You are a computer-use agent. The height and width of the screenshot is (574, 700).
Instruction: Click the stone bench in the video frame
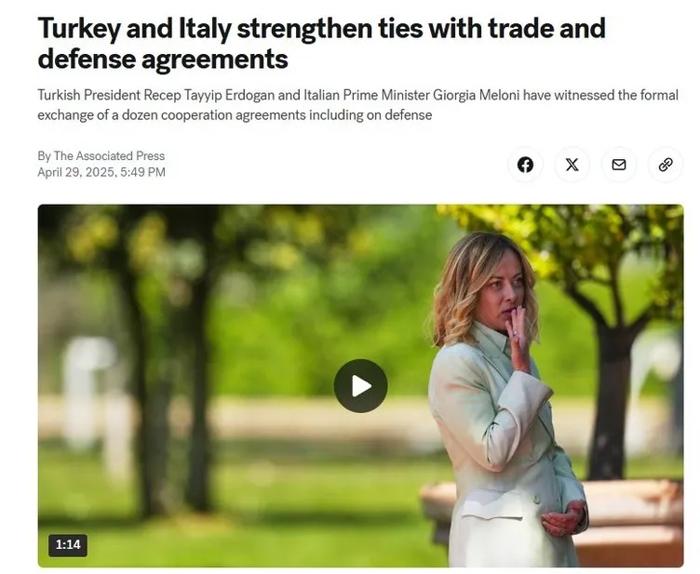[634, 520]
